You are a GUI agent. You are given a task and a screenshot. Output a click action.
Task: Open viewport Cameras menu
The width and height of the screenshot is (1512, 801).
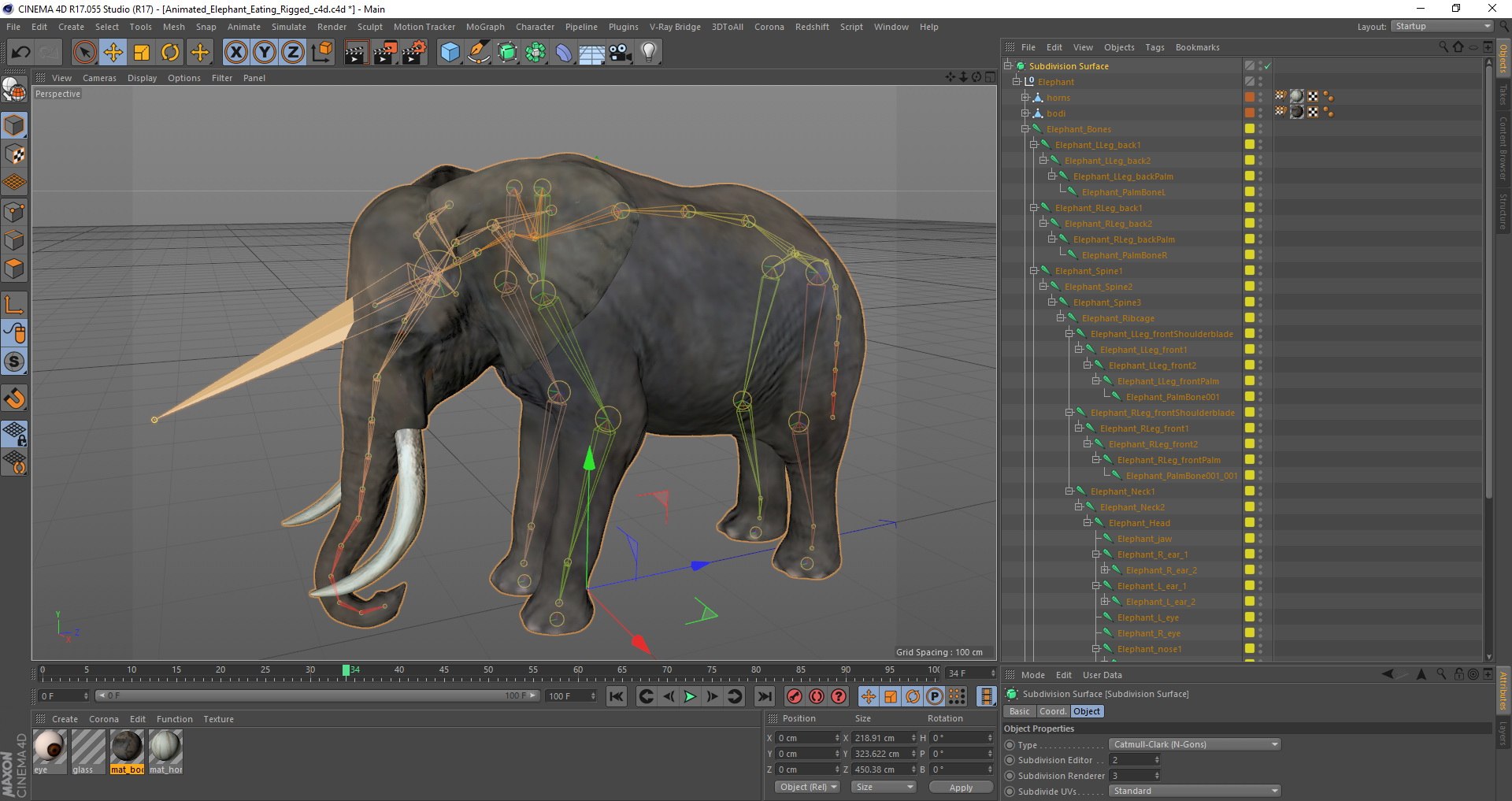[99, 78]
